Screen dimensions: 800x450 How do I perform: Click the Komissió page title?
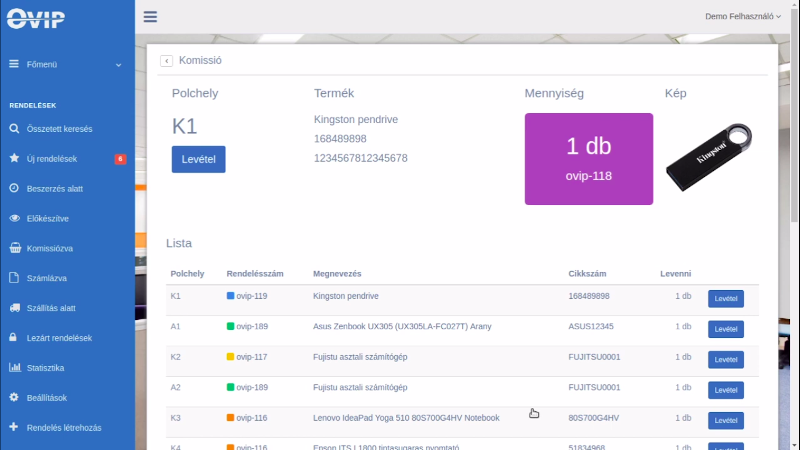(200, 60)
